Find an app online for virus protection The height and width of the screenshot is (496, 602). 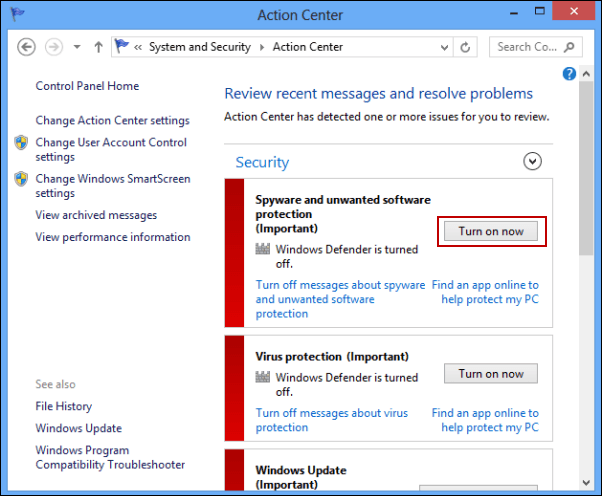485,420
